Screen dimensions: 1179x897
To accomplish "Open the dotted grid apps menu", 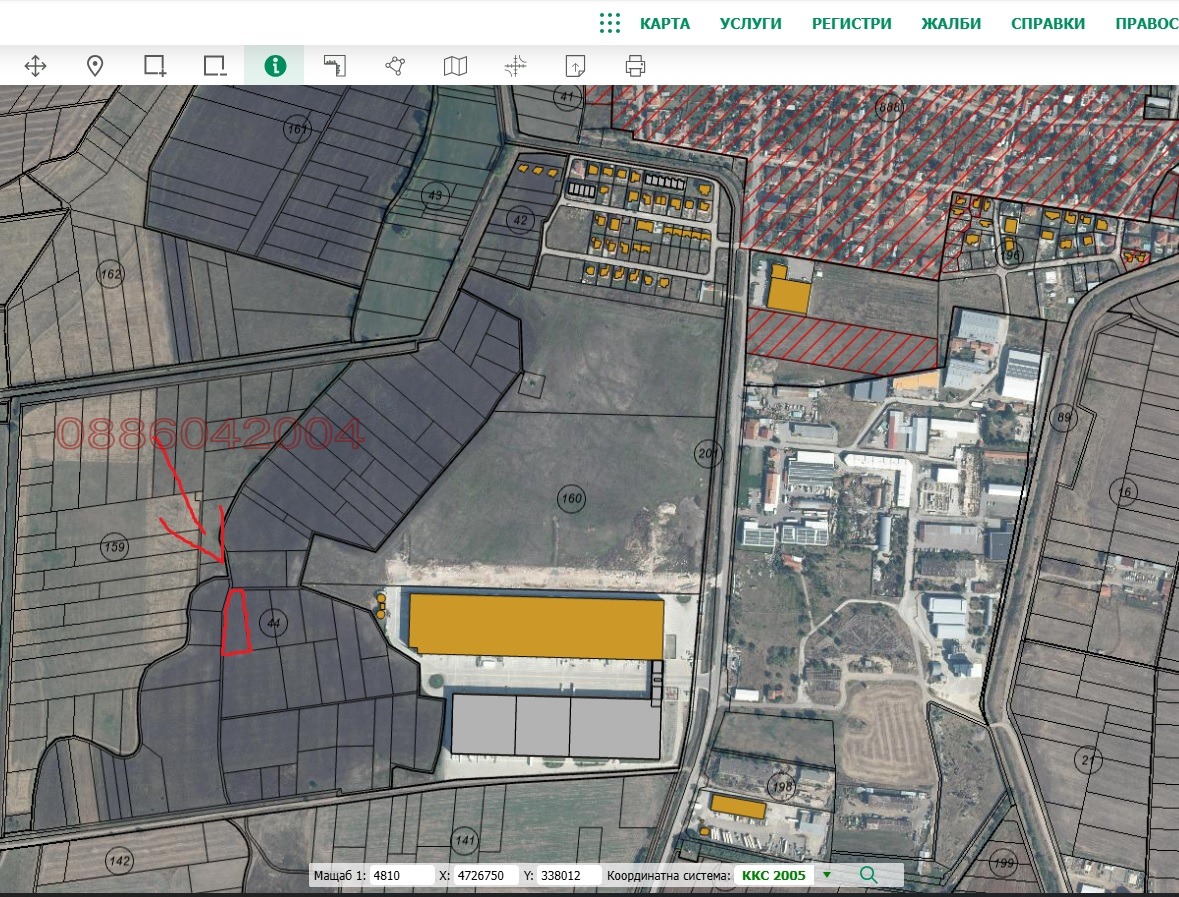I will [x=610, y=23].
